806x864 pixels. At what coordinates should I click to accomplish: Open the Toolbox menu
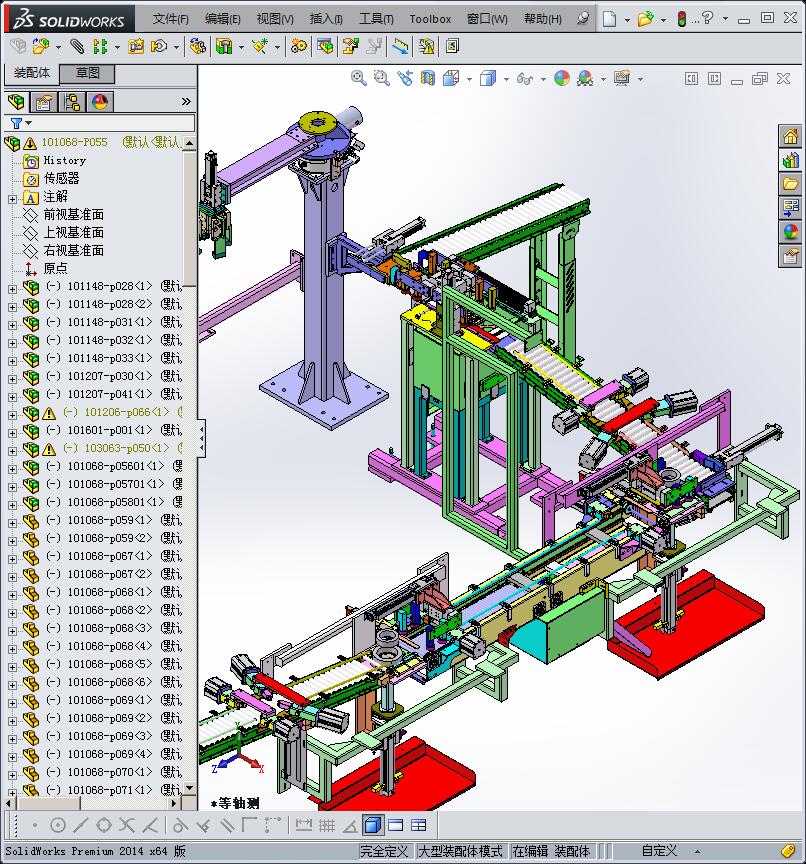tap(430, 19)
